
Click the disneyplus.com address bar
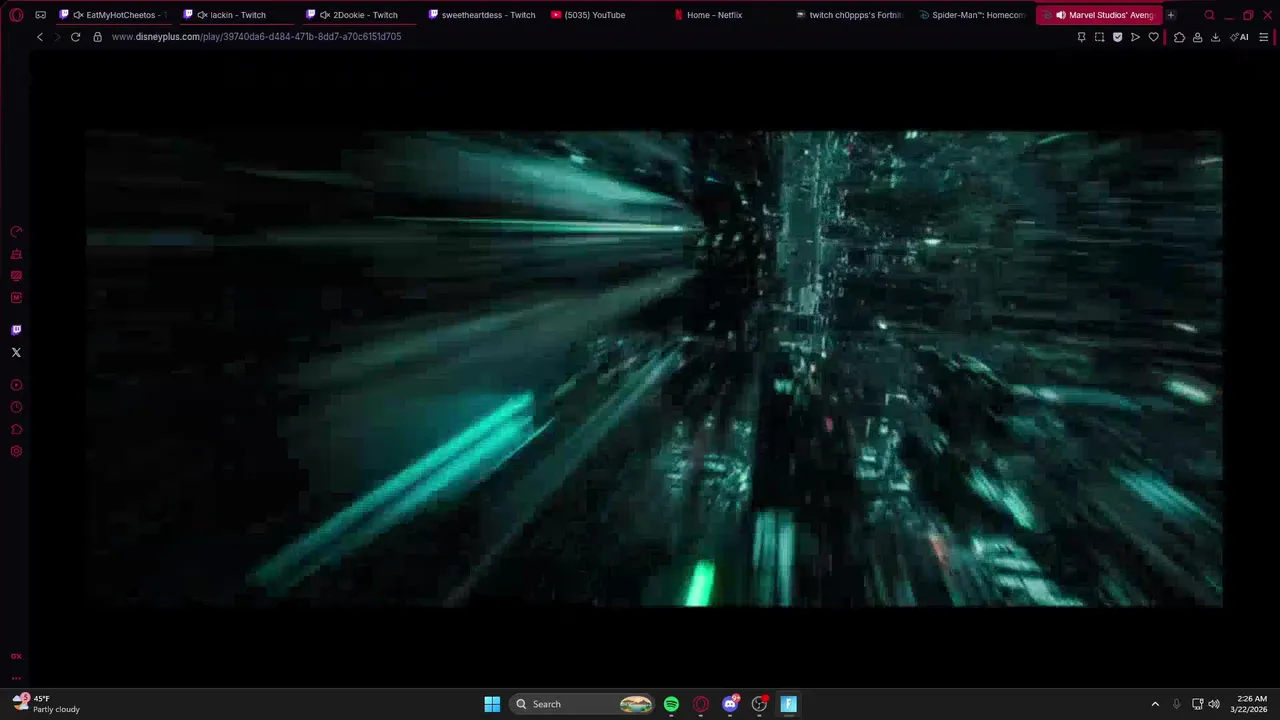click(256, 37)
